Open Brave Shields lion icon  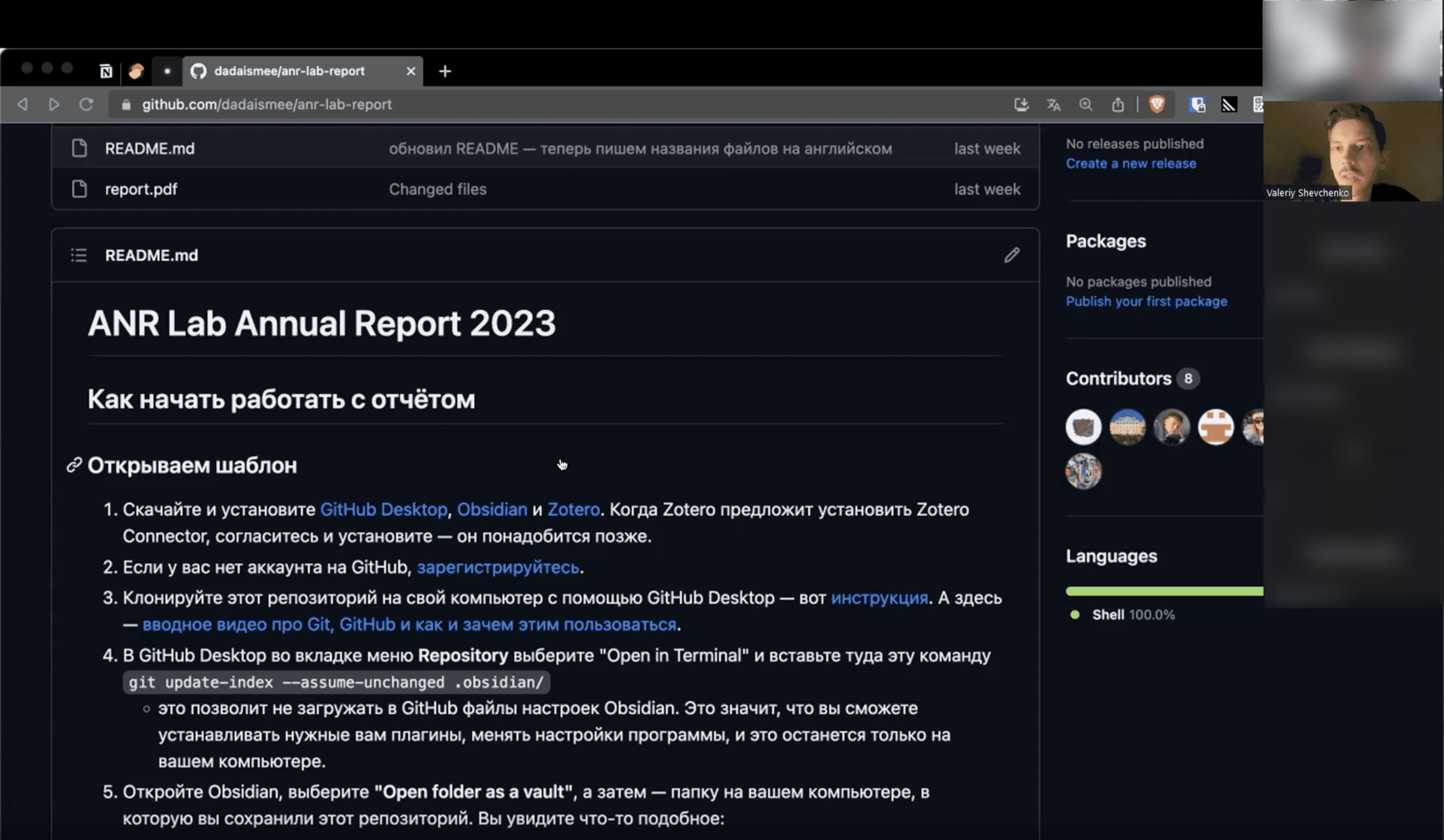click(1157, 104)
